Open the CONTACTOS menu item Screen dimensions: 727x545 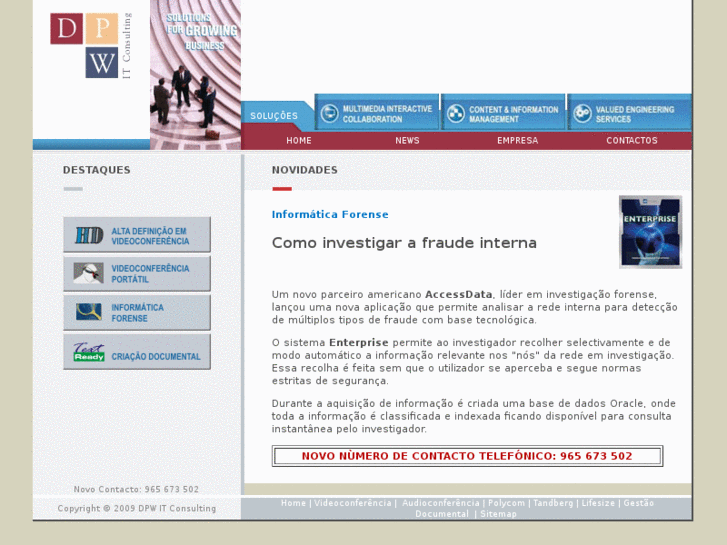tap(632, 141)
